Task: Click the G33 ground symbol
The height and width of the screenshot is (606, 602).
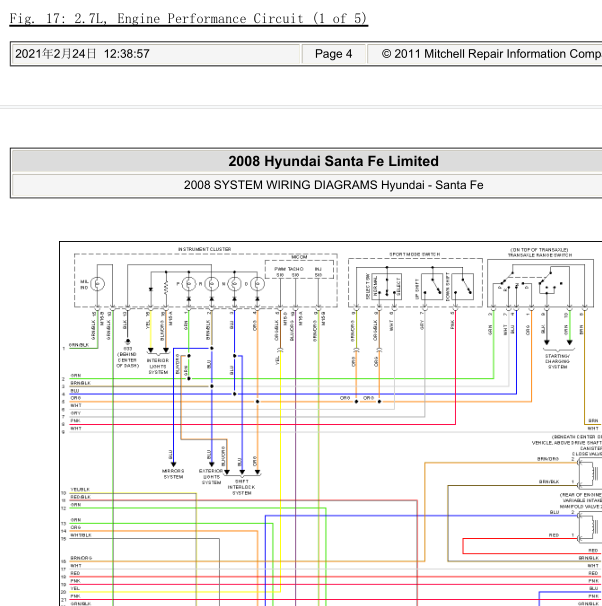Action: pos(128,342)
